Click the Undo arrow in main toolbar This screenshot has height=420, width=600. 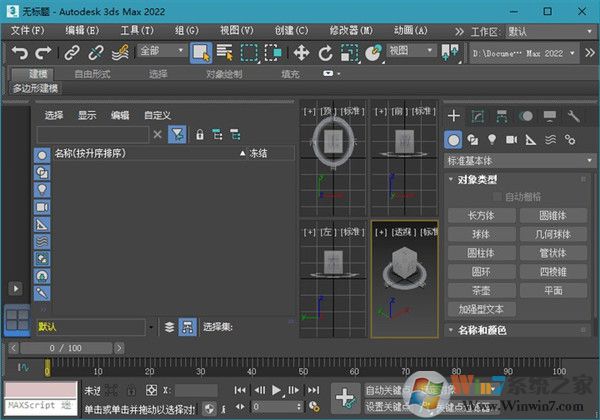click(x=19, y=52)
